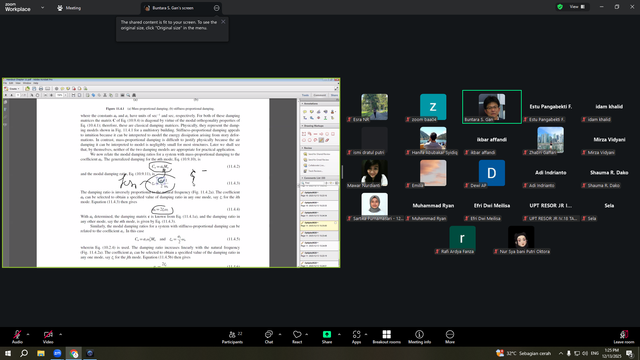640x360 pixels.
Task: Open Windows Start menu
Action: (8, 353)
